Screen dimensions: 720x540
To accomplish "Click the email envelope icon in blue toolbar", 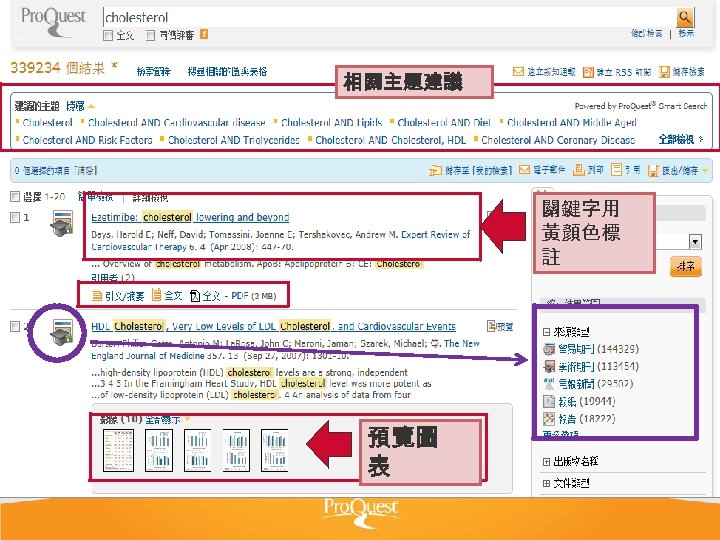I will pos(524,169).
